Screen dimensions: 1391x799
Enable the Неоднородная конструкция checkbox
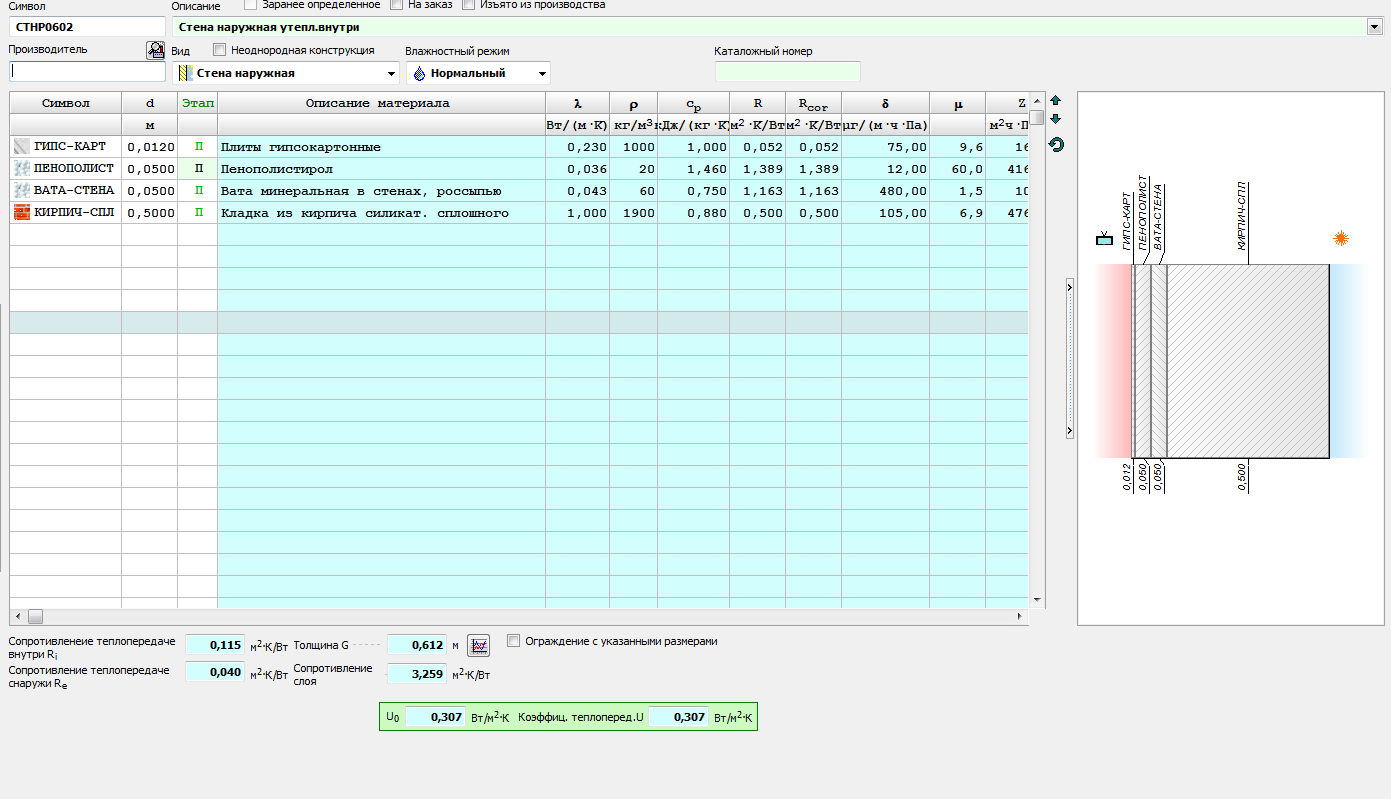(x=220, y=50)
